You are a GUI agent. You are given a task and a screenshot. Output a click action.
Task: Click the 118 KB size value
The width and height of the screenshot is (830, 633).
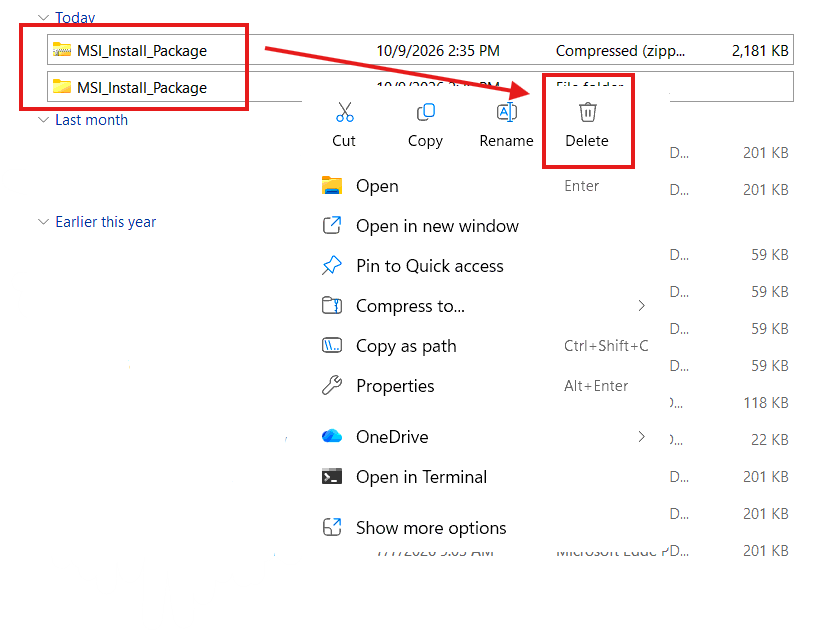(x=766, y=403)
